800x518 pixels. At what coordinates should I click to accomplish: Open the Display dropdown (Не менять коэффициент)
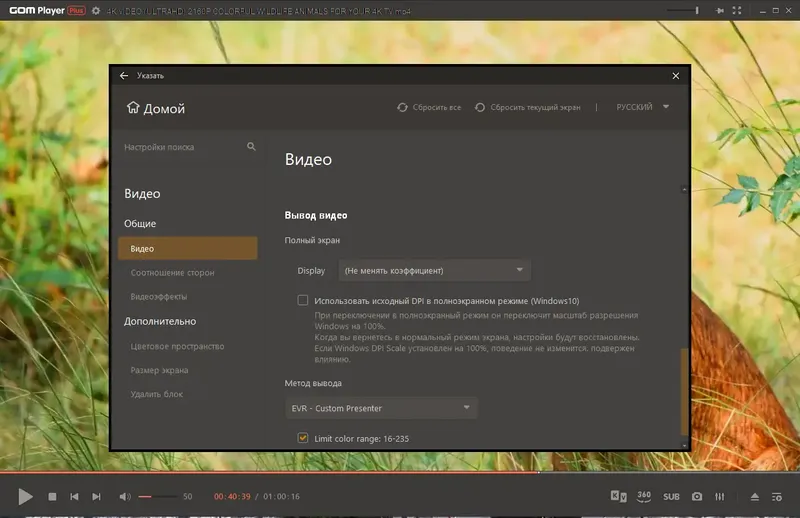(x=435, y=270)
